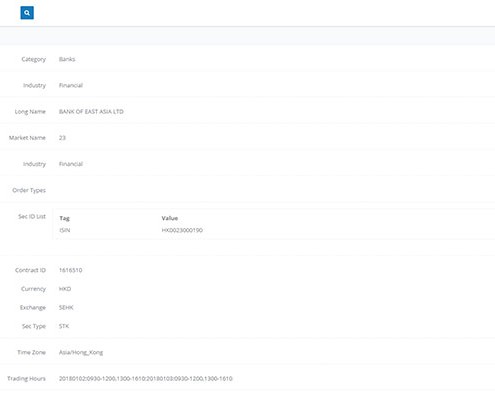Click the 'Sec Type' label
Image resolution: width=495 pixels, height=400 pixels.
34,326
